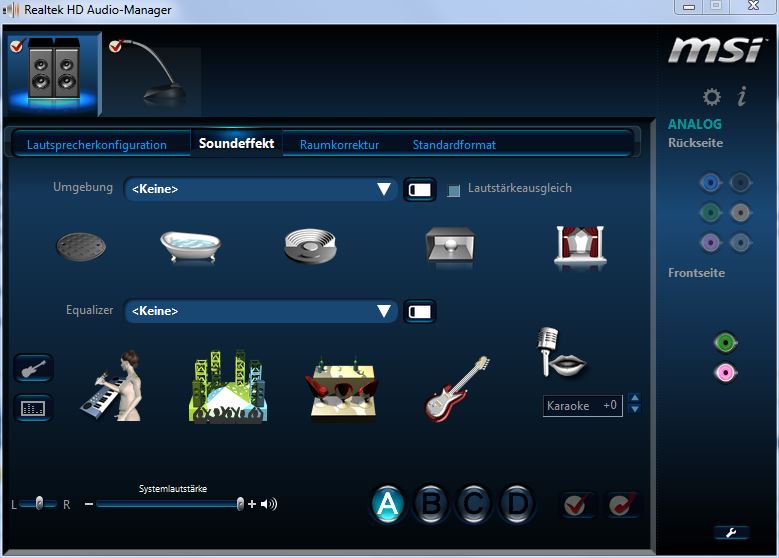Open settings with the gear icon
779x558 pixels.
[x=711, y=96]
